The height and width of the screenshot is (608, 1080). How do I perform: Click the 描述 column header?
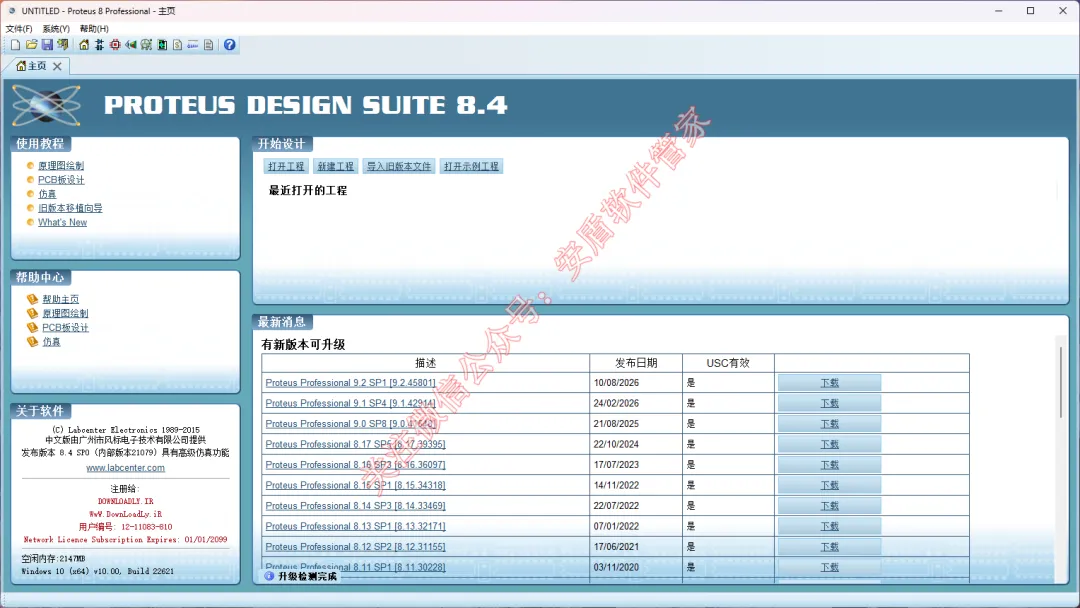(x=426, y=363)
